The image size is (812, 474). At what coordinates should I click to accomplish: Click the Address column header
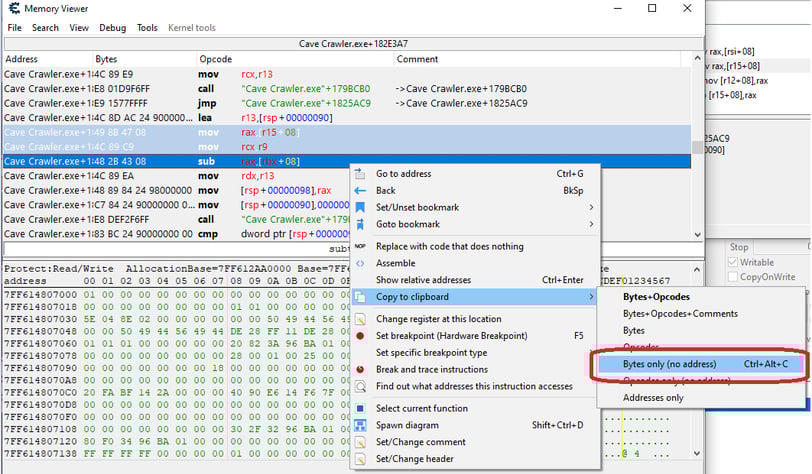point(48,59)
